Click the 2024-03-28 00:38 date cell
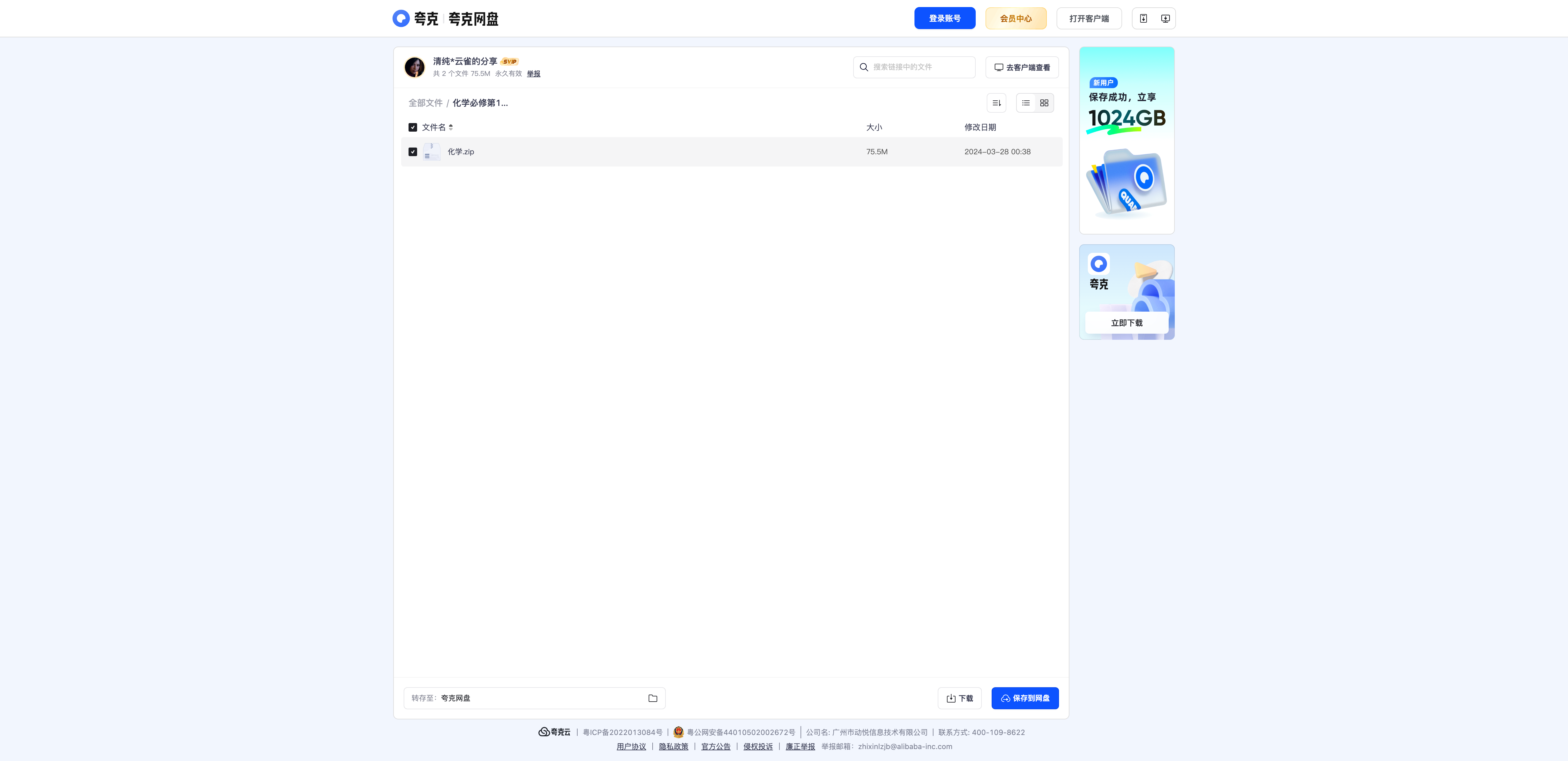 [998, 152]
